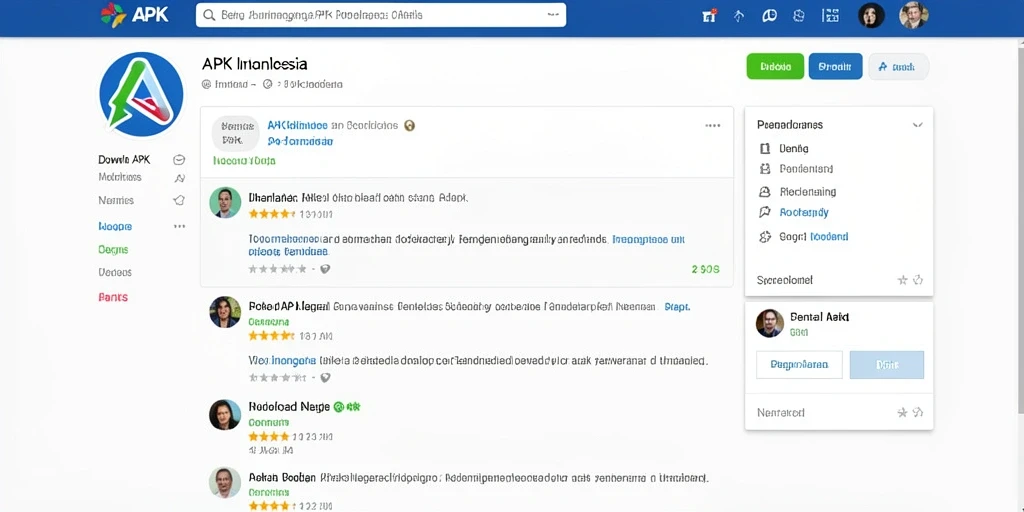Select the green 'Degns' sidebar item
1024x512 pixels.
(x=113, y=249)
